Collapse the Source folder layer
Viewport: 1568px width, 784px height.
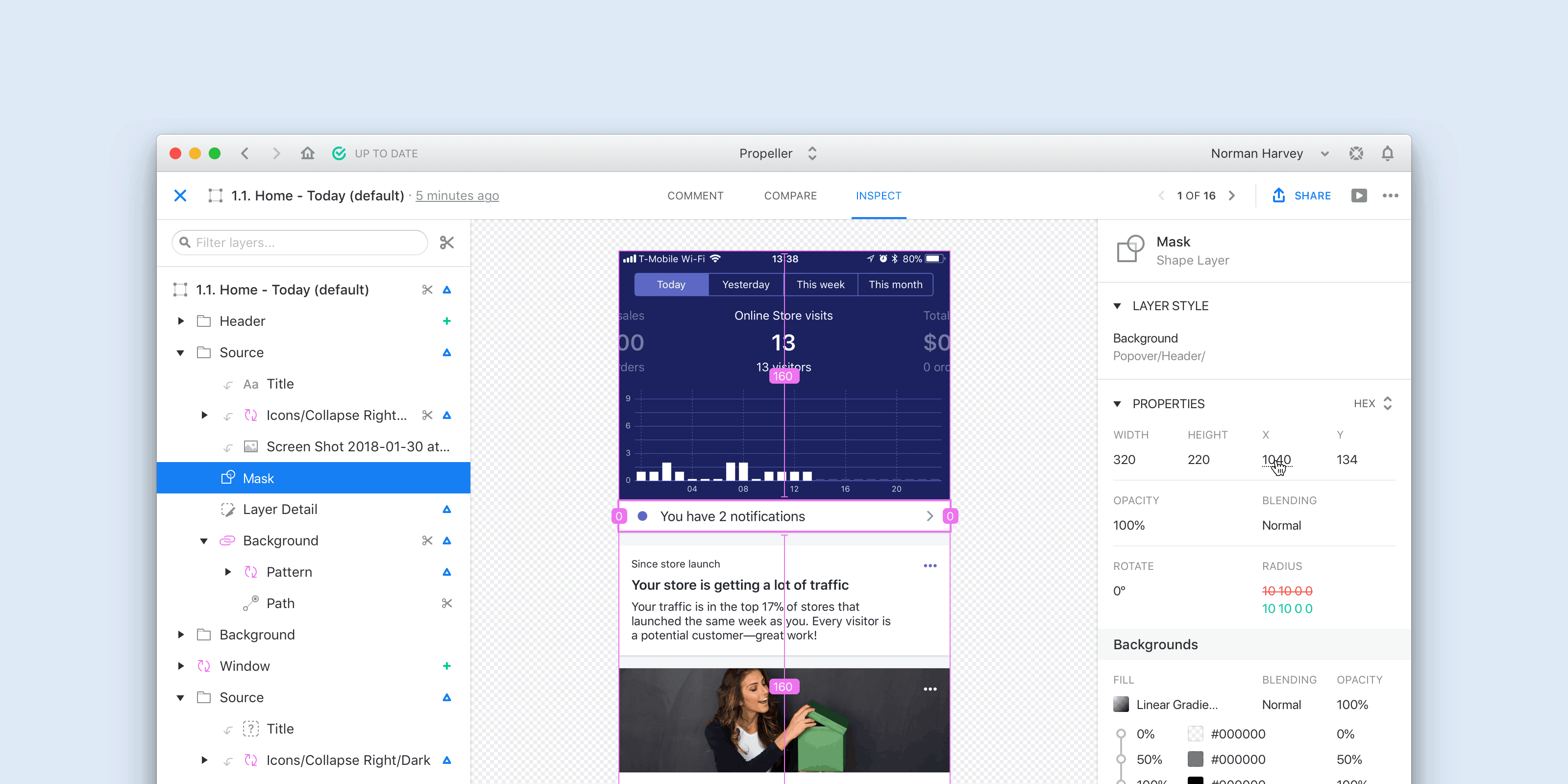(x=181, y=352)
